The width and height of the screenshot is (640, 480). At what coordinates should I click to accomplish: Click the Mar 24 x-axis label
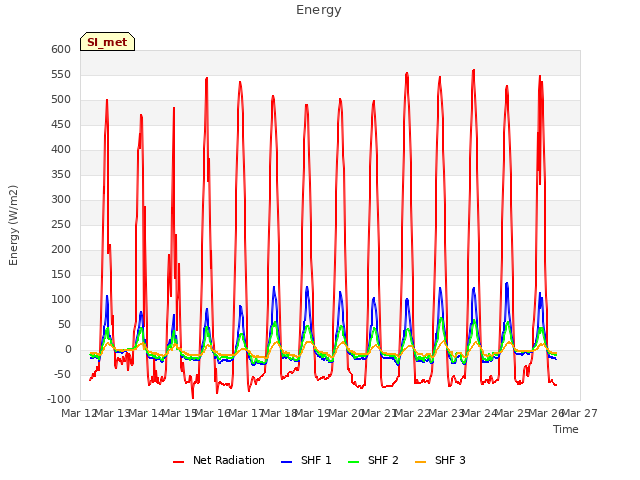coord(480,413)
